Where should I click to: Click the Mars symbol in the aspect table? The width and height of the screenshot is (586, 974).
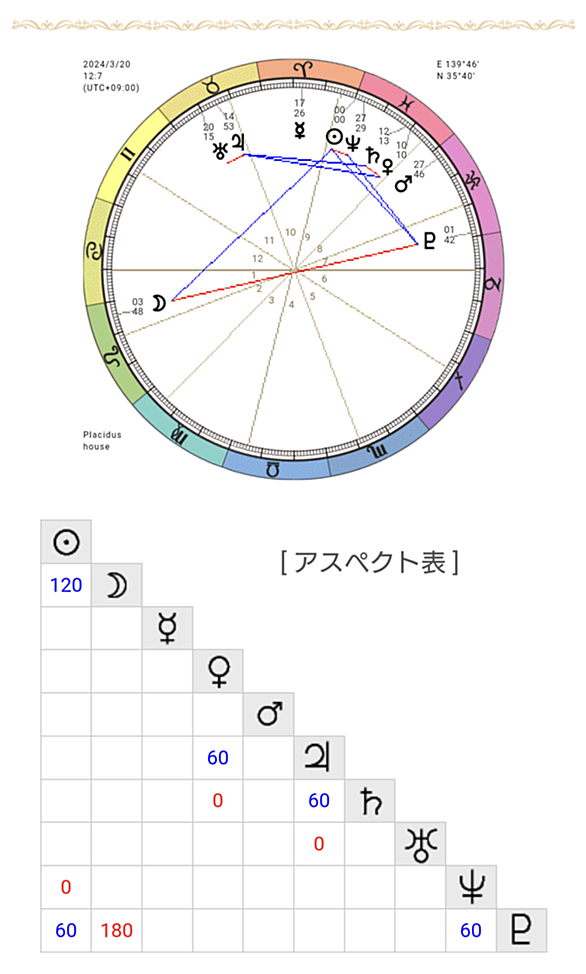coord(268,715)
